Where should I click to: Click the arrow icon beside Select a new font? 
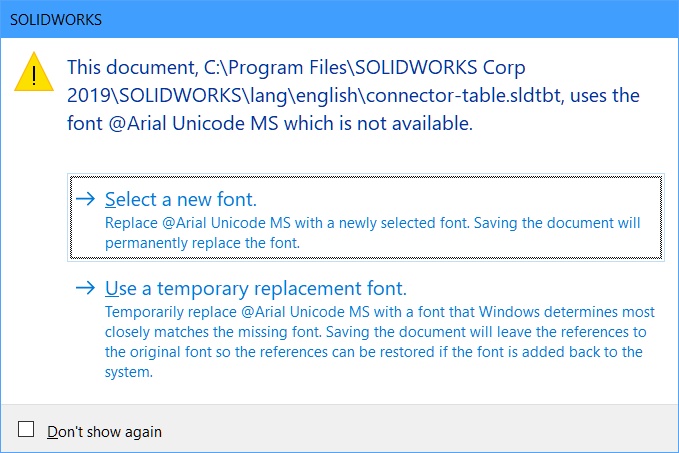[85, 199]
